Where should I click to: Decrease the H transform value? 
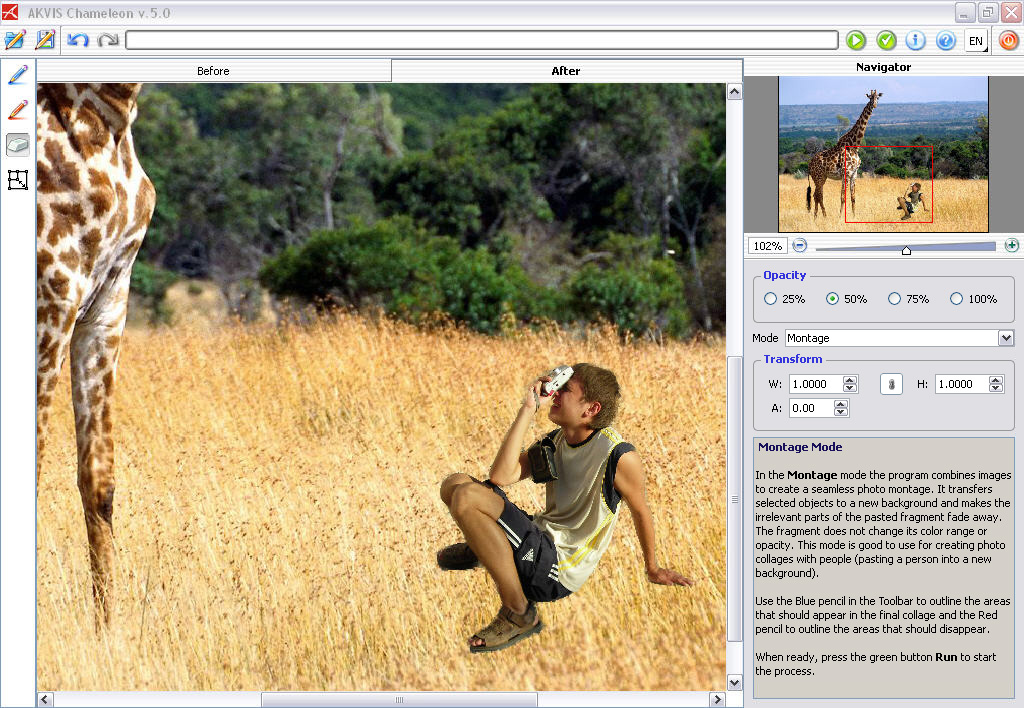995,388
